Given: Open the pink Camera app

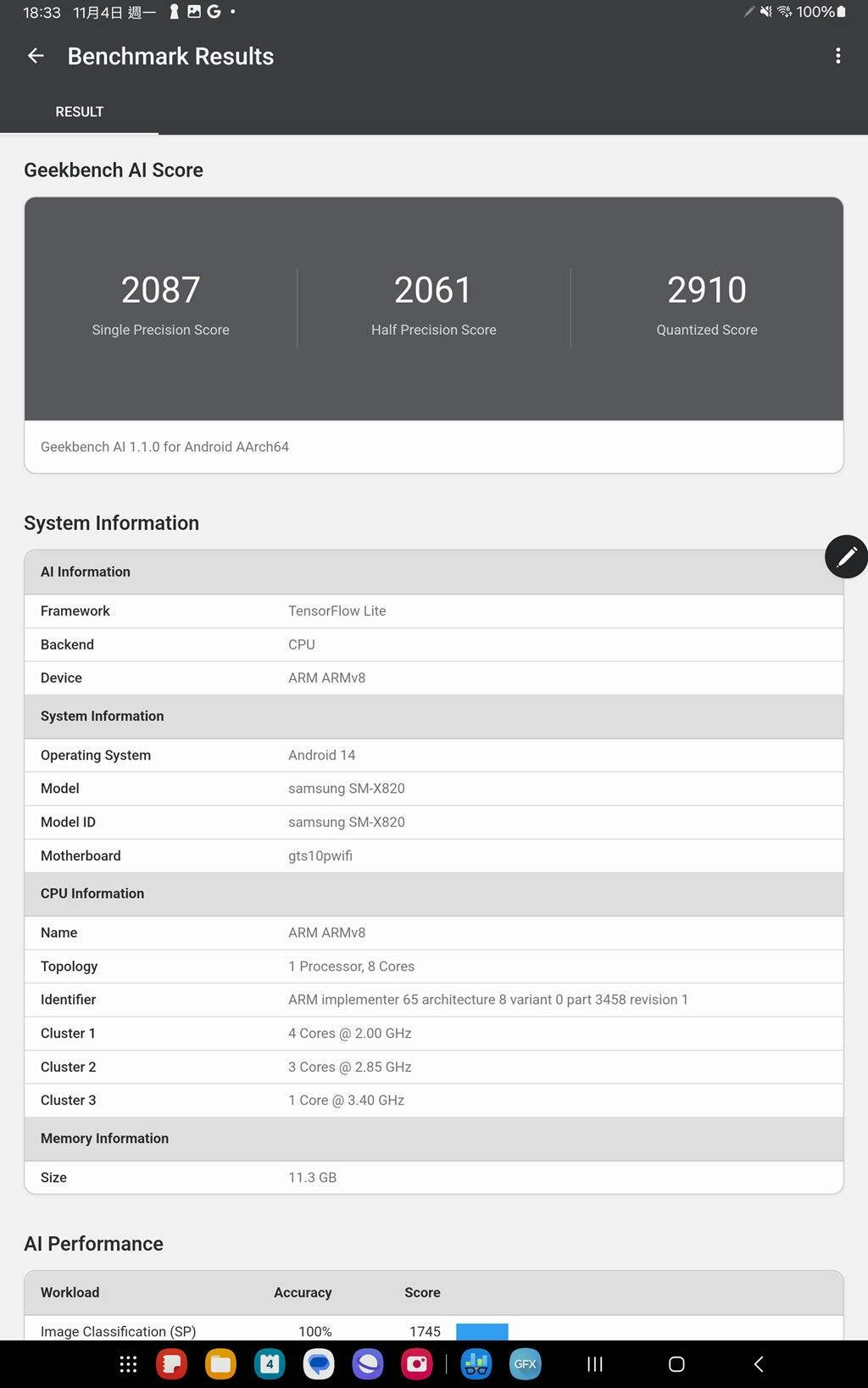Looking at the screenshot, I should click(x=417, y=1364).
